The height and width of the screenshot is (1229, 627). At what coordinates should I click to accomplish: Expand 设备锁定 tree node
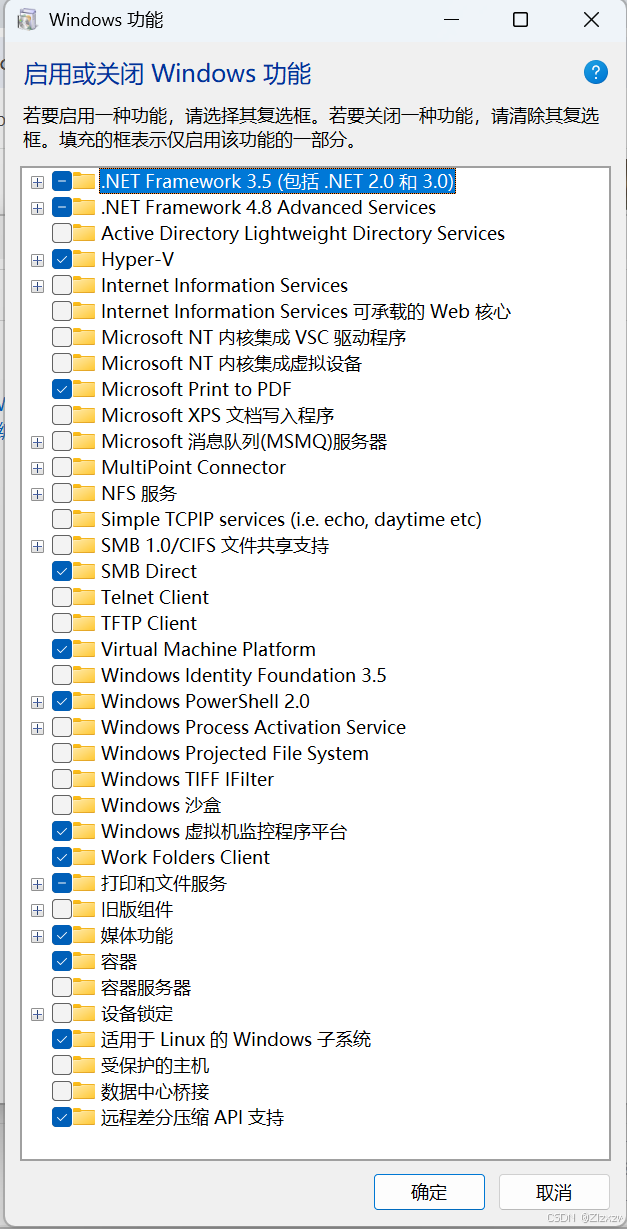(37, 1014)
